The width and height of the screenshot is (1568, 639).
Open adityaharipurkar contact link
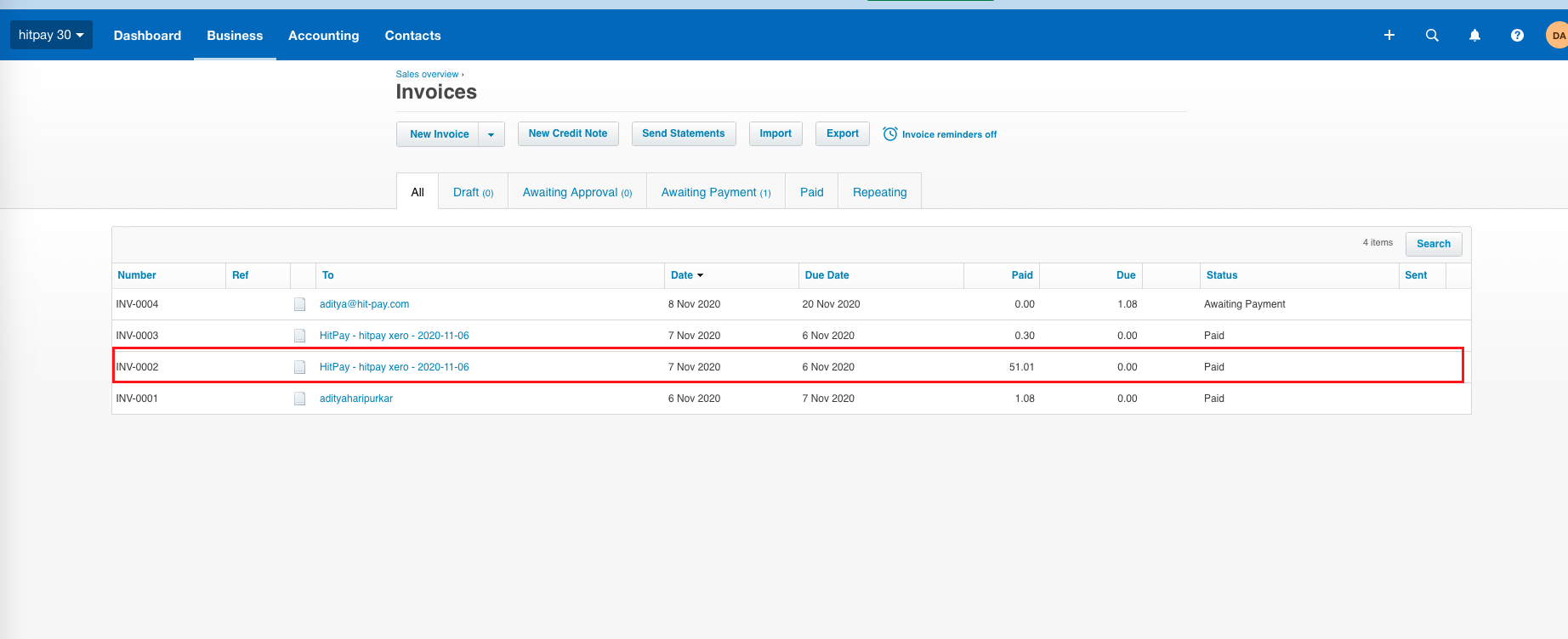[356, 399]
